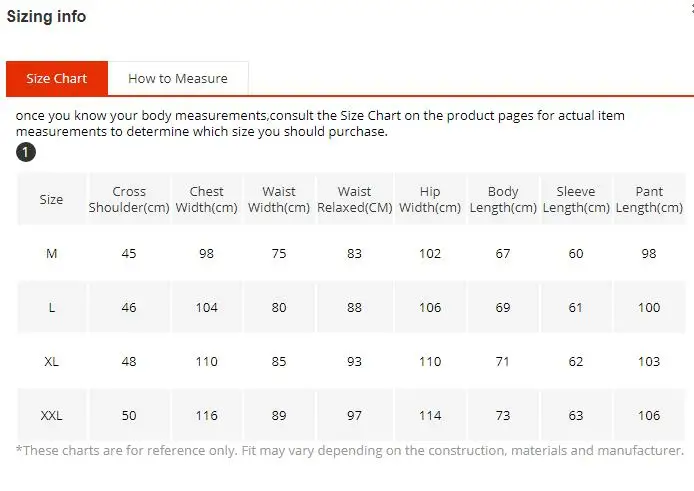
Task: Click the numbered 1 circle icon
Action: click(26, 152)
